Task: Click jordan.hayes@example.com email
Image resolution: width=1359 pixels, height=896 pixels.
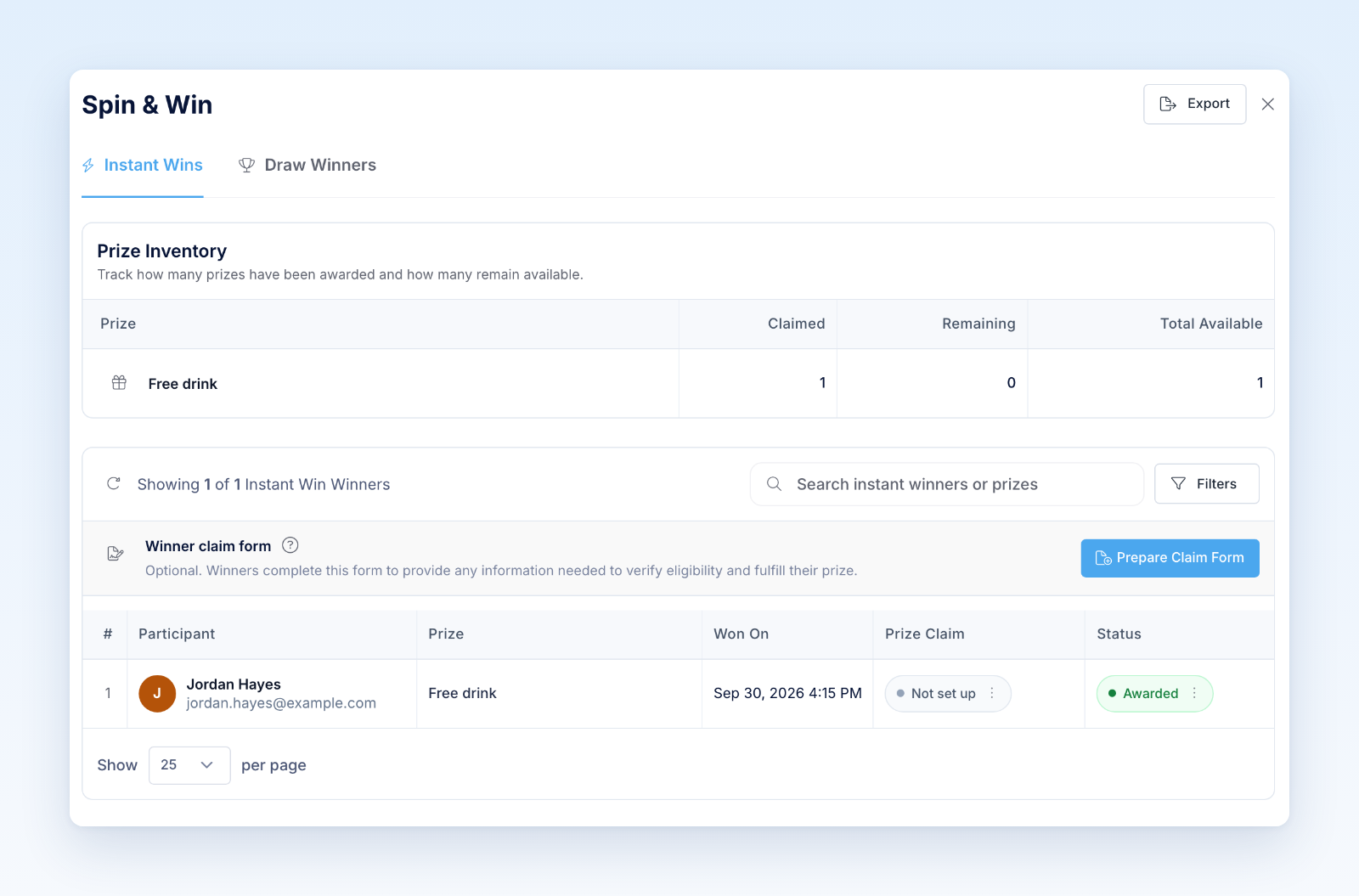Action: click(281, 703)
